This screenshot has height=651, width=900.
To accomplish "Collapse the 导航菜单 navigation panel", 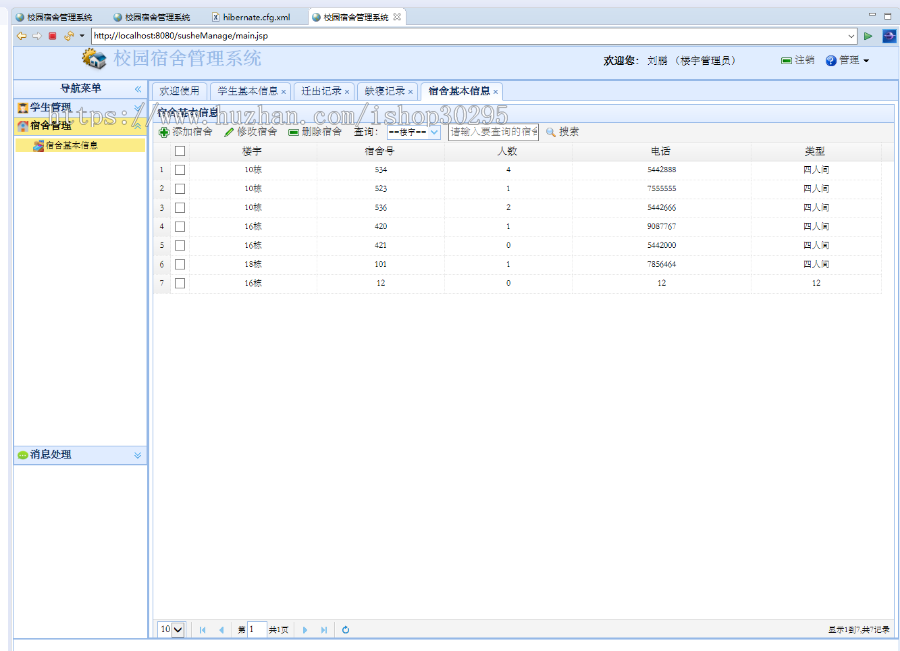I will (x=138, y=89).
